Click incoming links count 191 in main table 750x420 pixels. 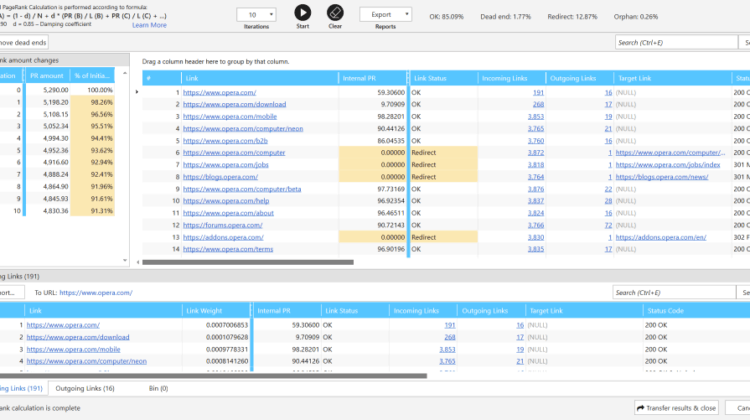(538, 92)
